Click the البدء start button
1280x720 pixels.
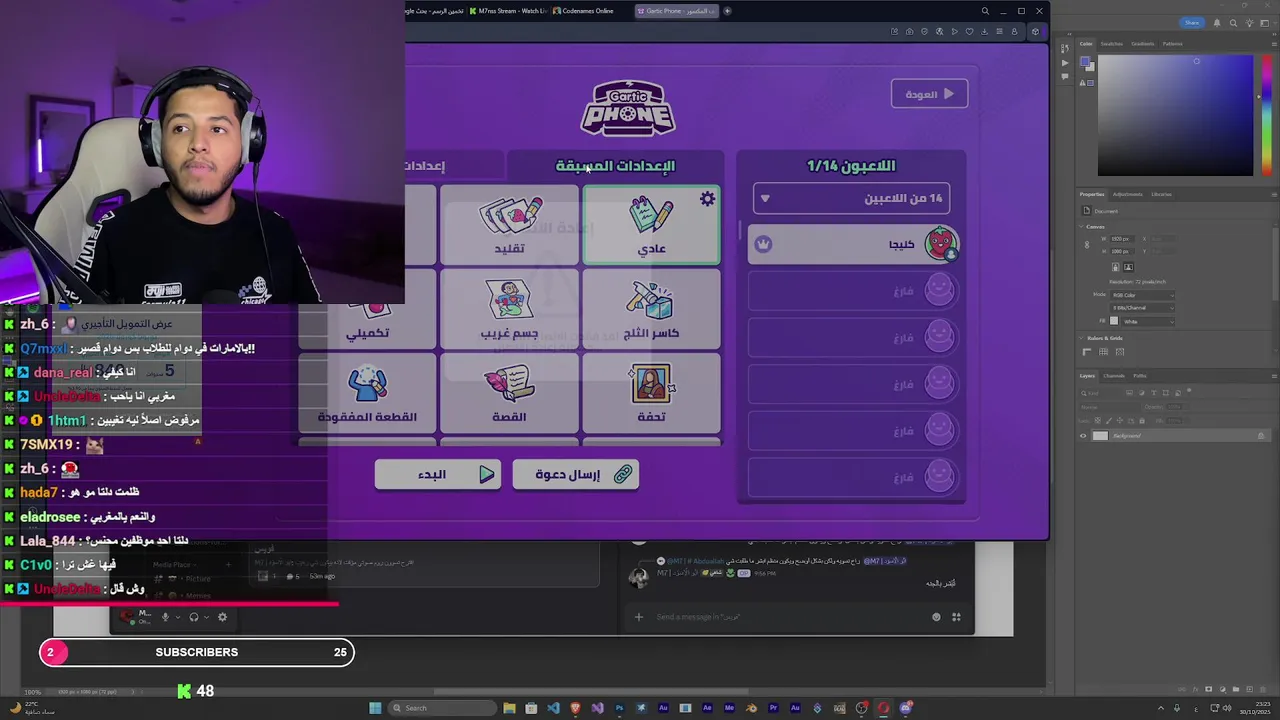click(437, 474)
